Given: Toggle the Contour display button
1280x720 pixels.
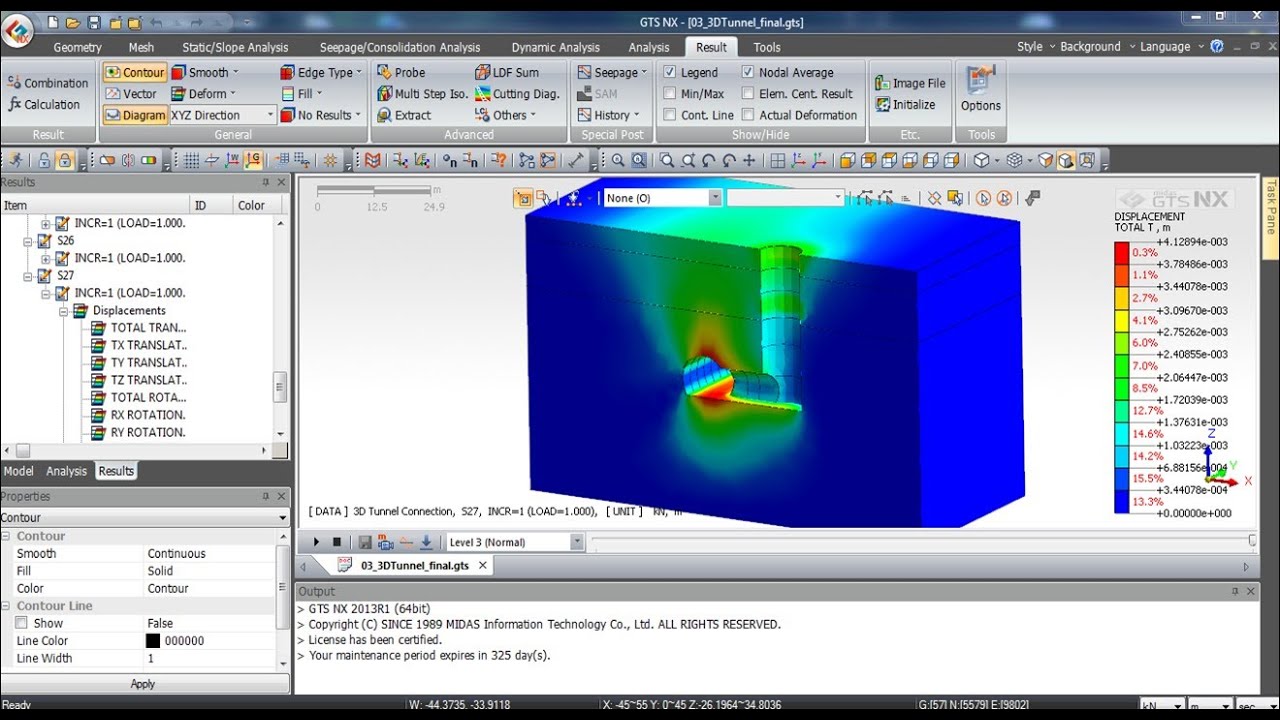Looking at the screenshot, I should coord(134,72).
